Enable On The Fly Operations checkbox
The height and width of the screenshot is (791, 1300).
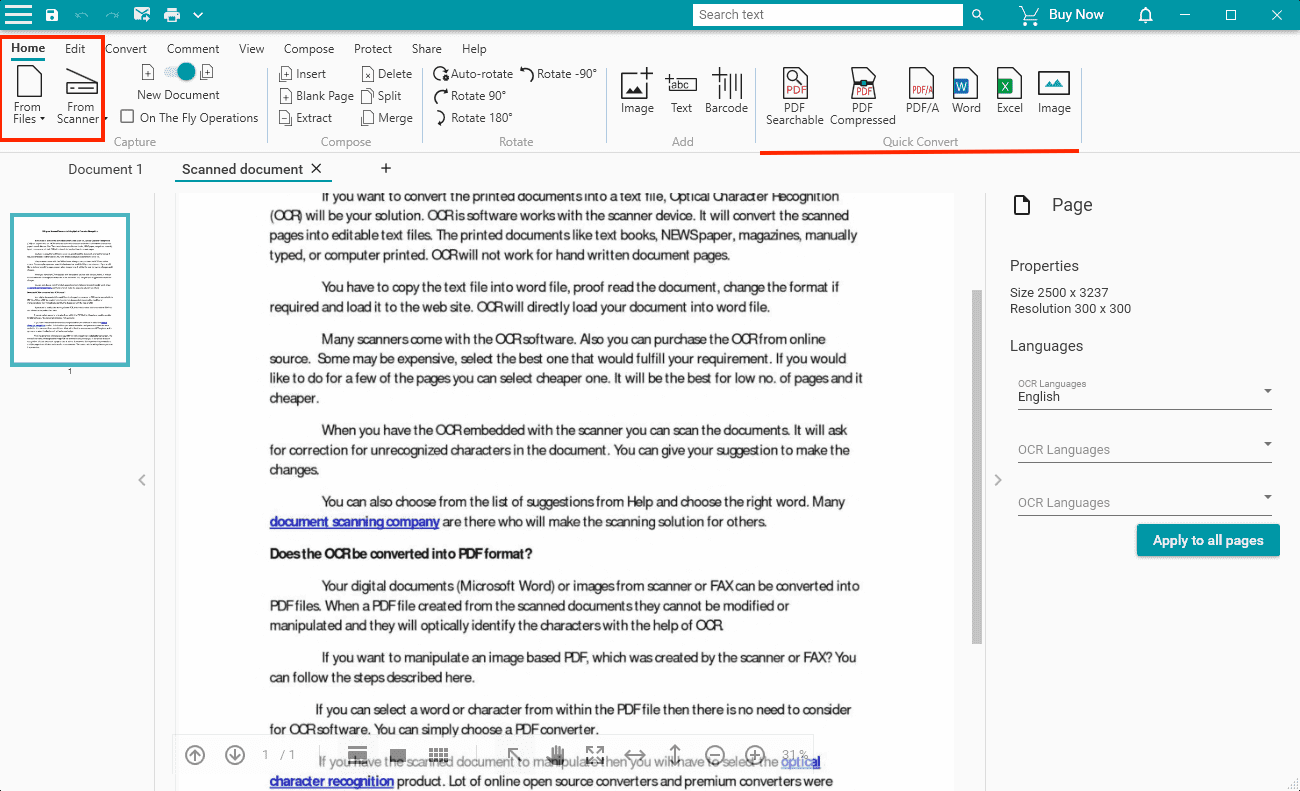click(x=127, y=117)
